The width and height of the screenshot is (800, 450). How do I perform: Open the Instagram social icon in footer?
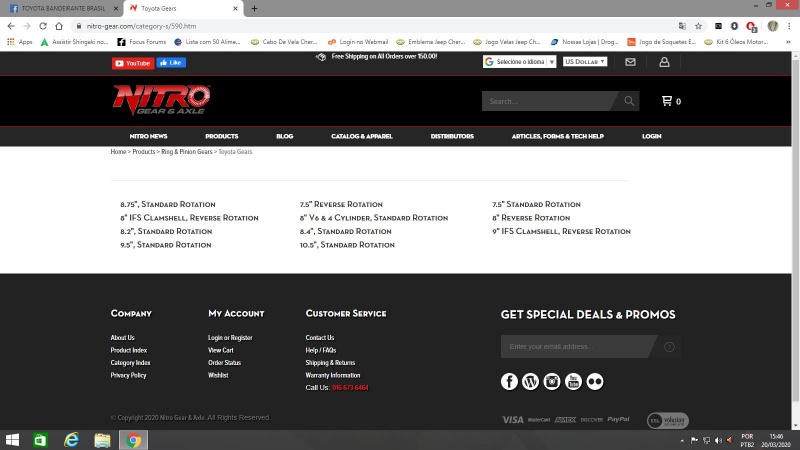pos(552,381)
